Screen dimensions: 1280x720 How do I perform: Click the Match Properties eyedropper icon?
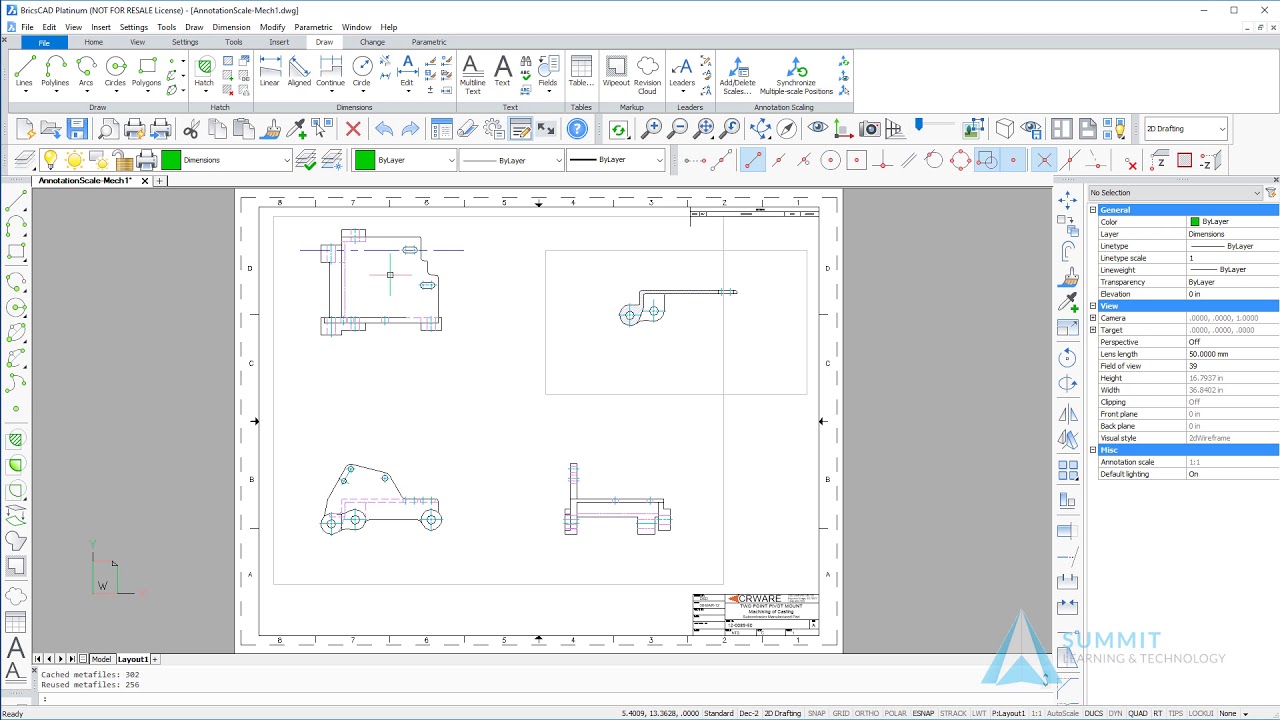pos(296,129)
